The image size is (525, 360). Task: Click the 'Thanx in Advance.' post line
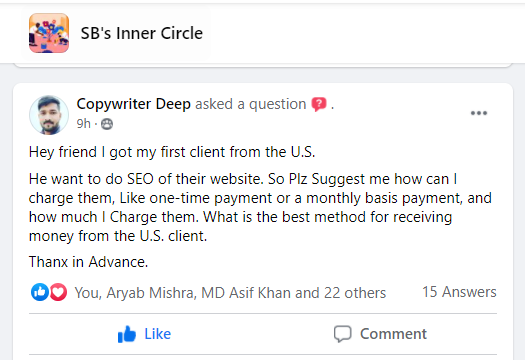tap(88, 262)
